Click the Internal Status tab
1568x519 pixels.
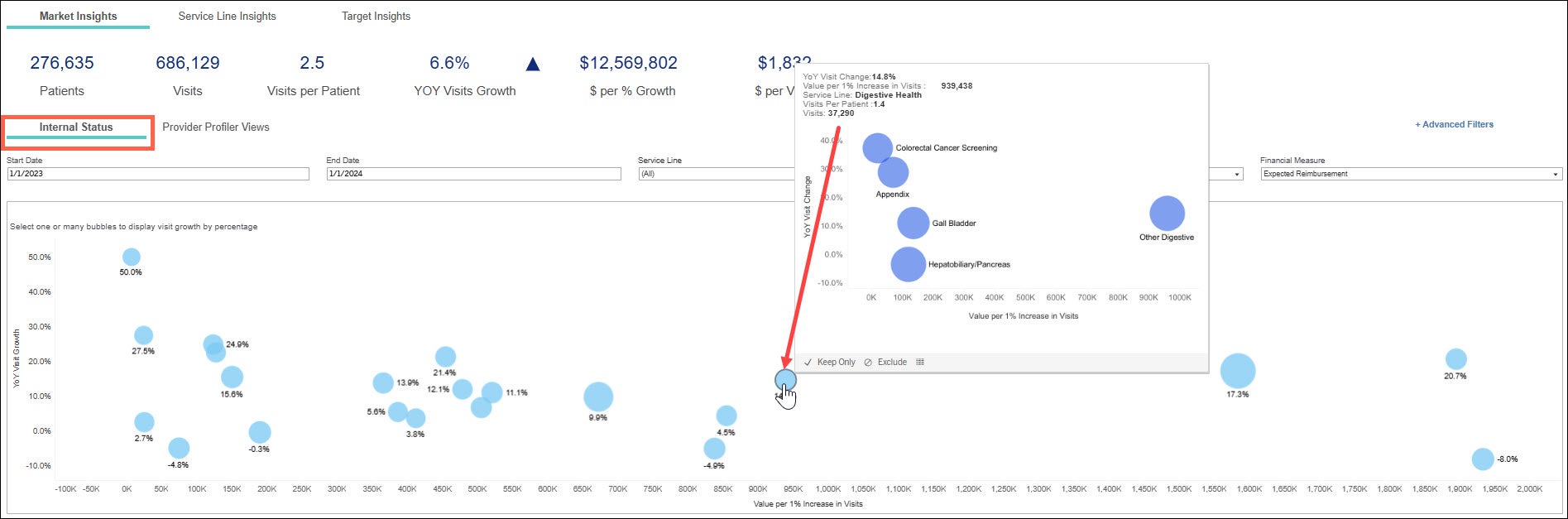[x=76, y=127]
